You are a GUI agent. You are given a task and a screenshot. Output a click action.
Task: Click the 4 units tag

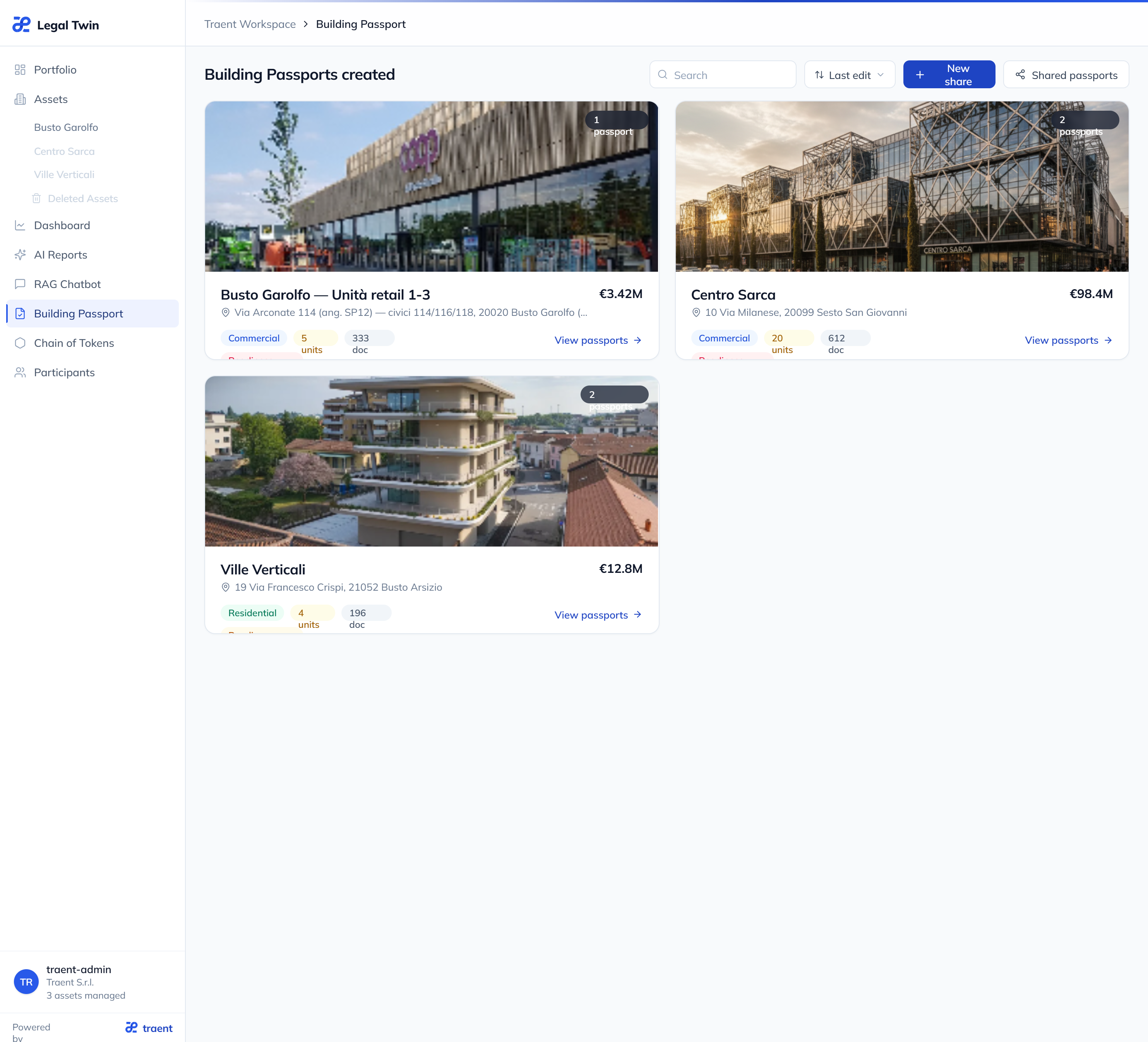point(312,613)
